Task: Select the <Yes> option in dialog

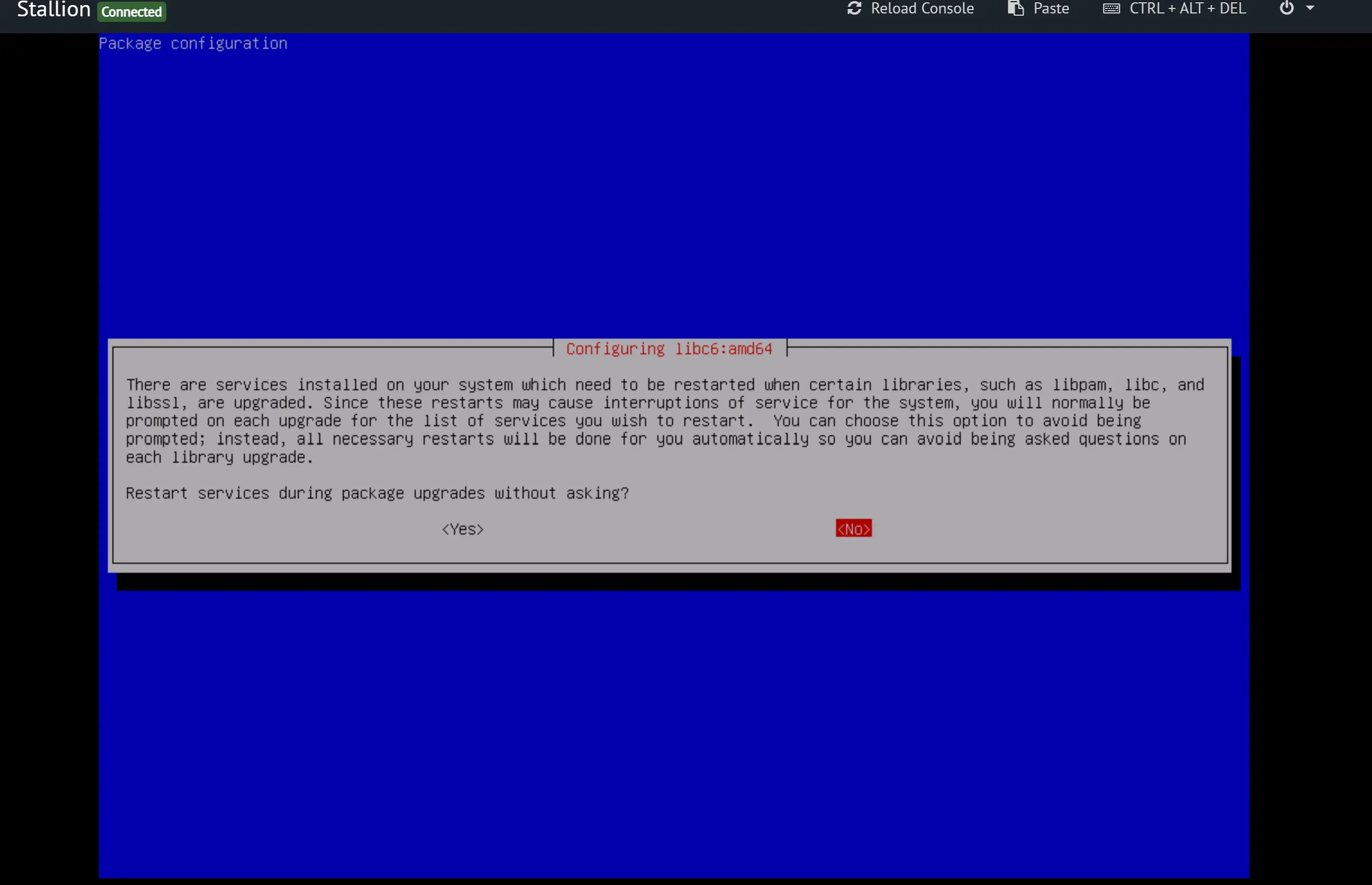Action: pyautogui.click(x=462, y=530)
